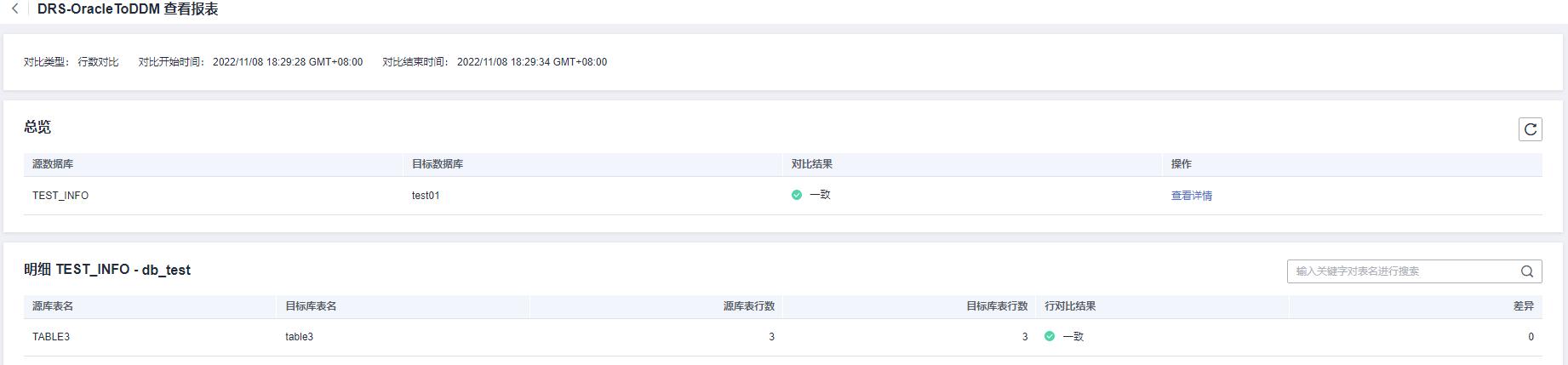Open 查看详情 link for TEST_INFO
The image size is (1568, 365).
point(1191,196)
